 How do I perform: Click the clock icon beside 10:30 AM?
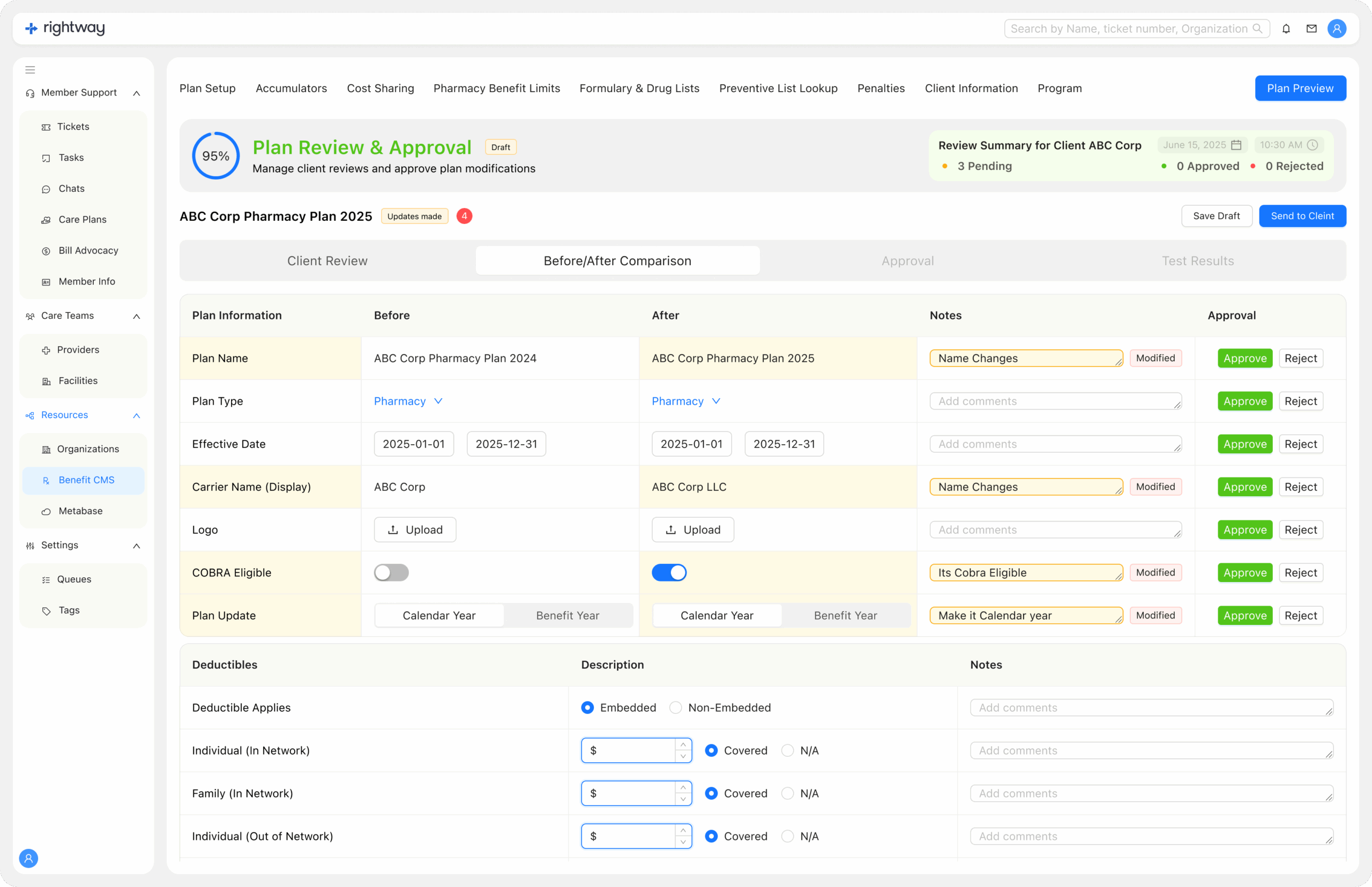pos(1312,145)
